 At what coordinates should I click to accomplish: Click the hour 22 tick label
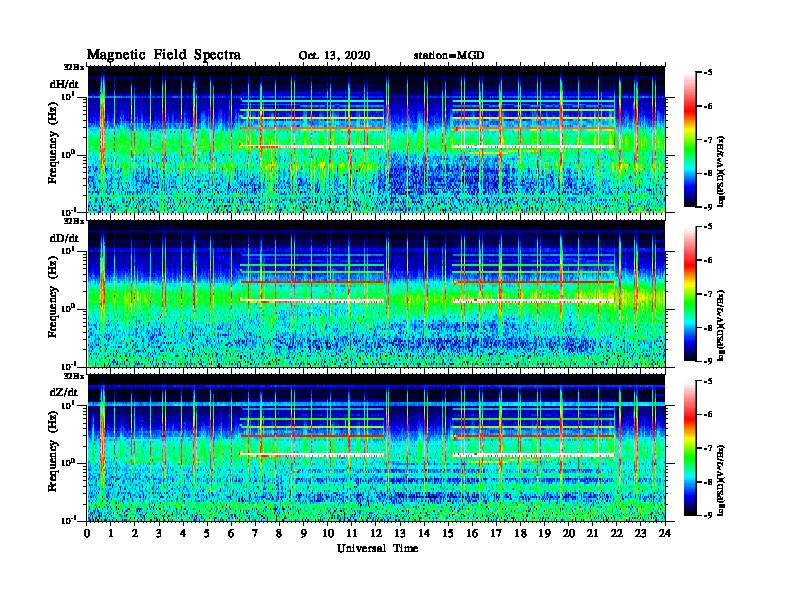617,533
